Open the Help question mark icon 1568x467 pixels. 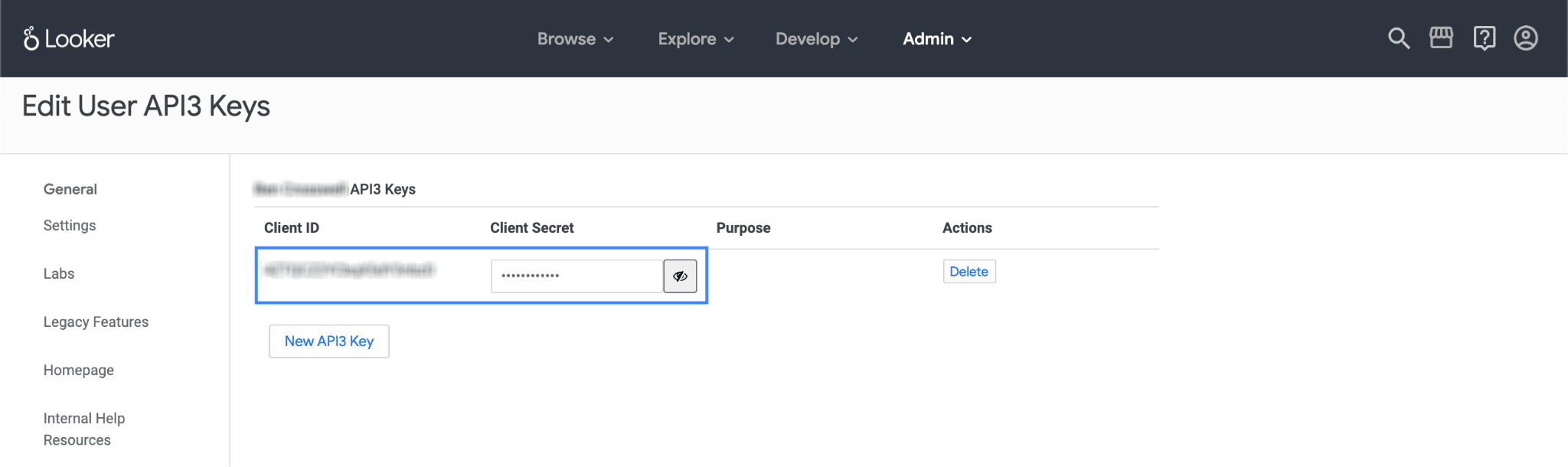pyautogui.click(x=1484, y=38)
